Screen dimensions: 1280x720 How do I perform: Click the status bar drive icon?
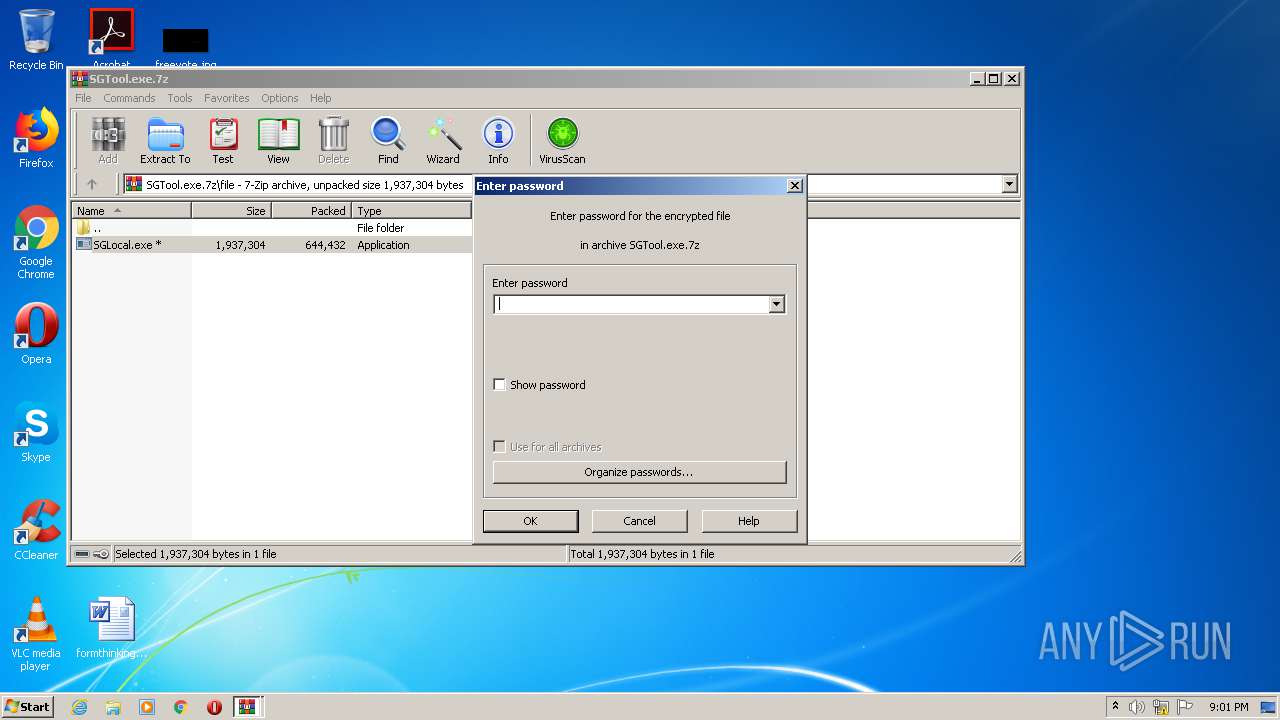point(82,554)
